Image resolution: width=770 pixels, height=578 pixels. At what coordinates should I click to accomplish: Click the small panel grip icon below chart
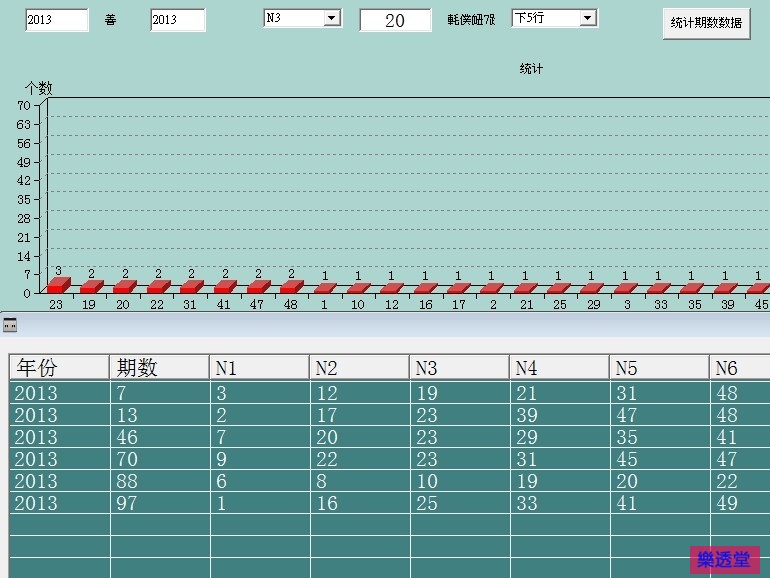[10, 325]
